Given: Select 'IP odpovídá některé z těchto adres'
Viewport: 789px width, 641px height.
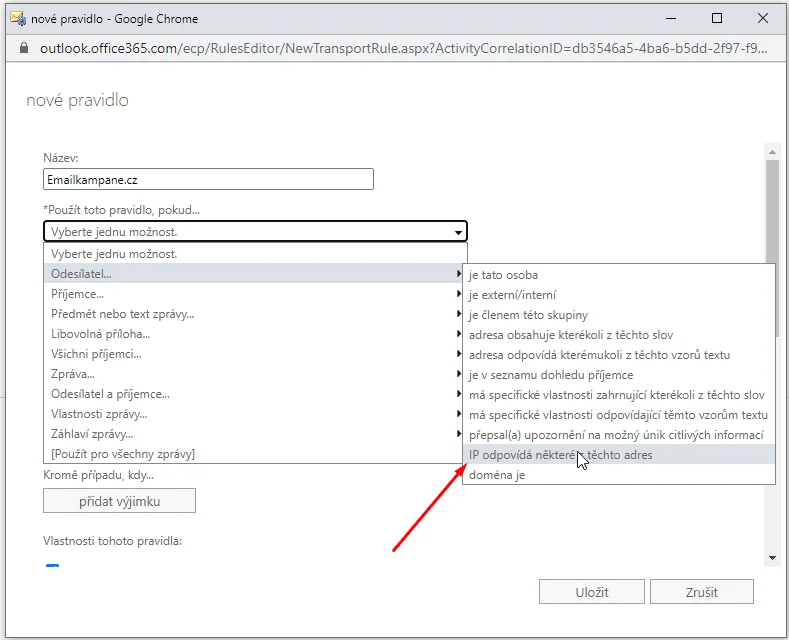Looking at the screenshot, I should coord(619,455).
